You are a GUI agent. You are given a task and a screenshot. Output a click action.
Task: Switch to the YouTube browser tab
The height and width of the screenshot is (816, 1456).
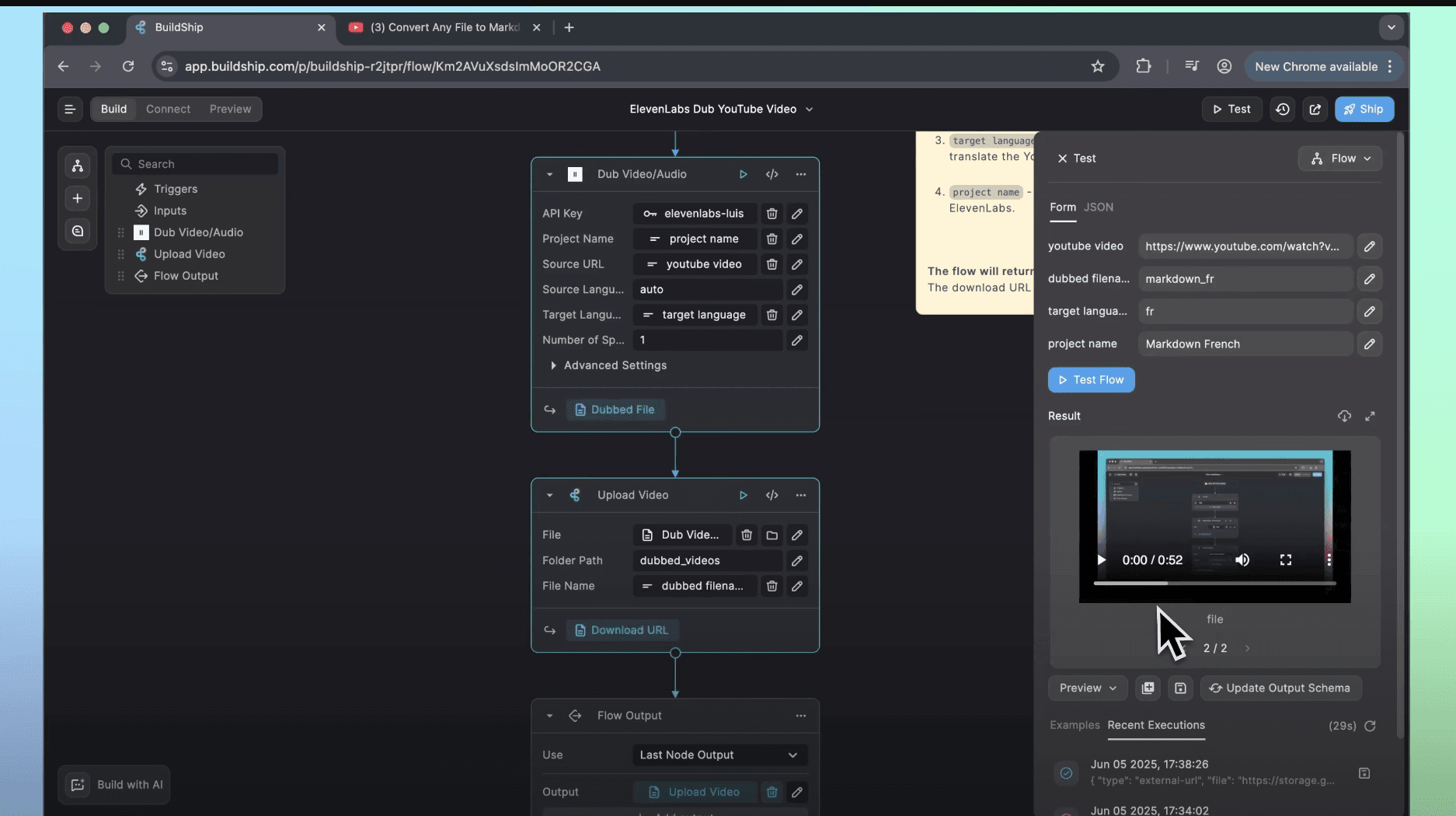click(x=444, y=27)
